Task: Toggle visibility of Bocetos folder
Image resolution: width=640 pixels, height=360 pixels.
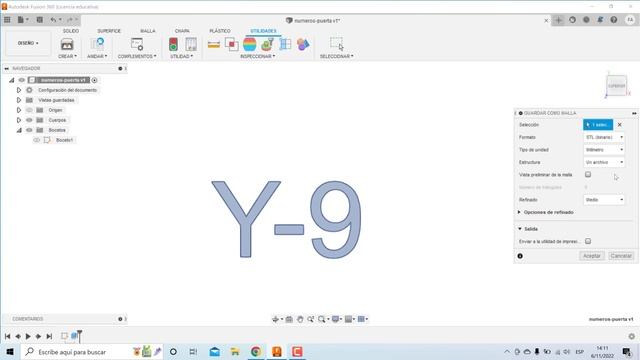Action: [x=29, y=130]
